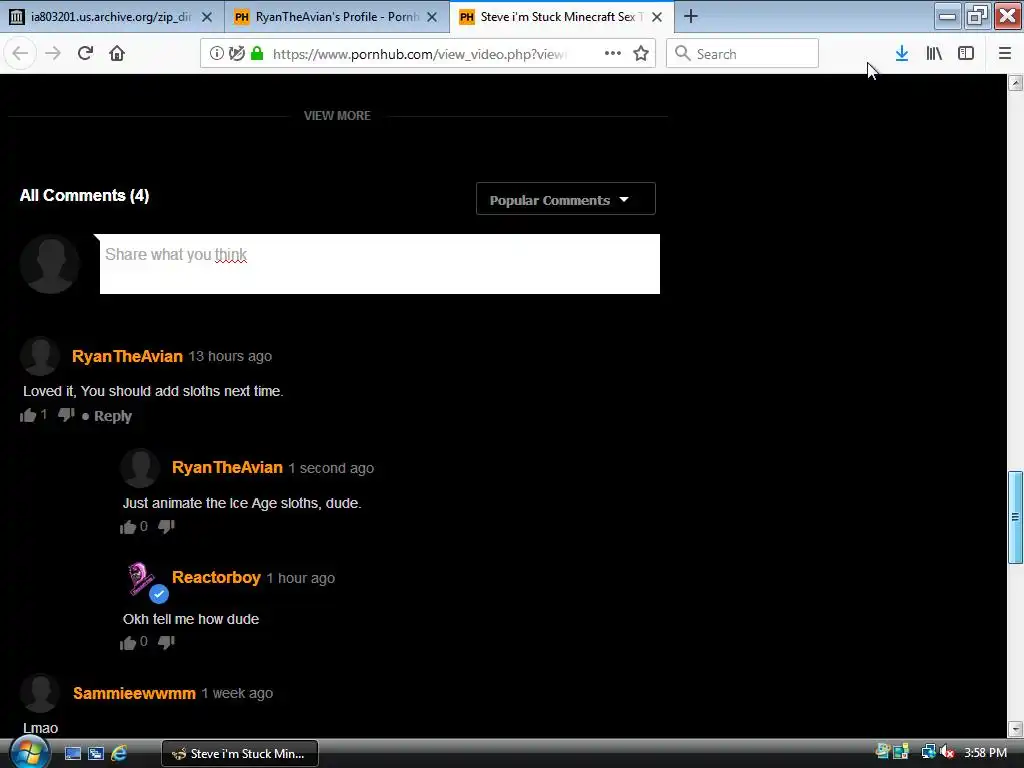Open Switch between windows quick launch icon
1024x768 pixels.
tap(96, 754)
